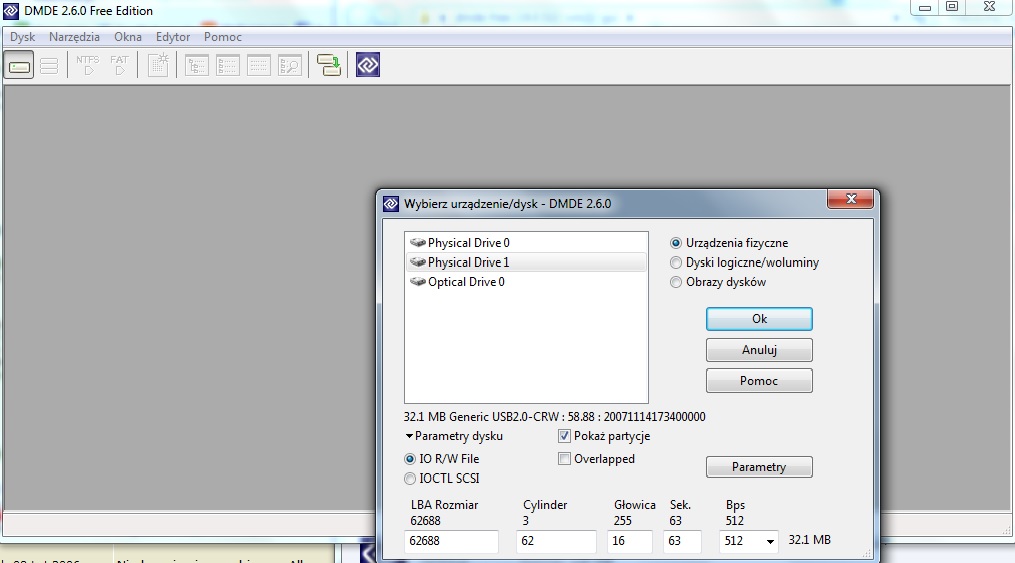
Task: Select IO R/W File radio button
Action: (410, 459)
